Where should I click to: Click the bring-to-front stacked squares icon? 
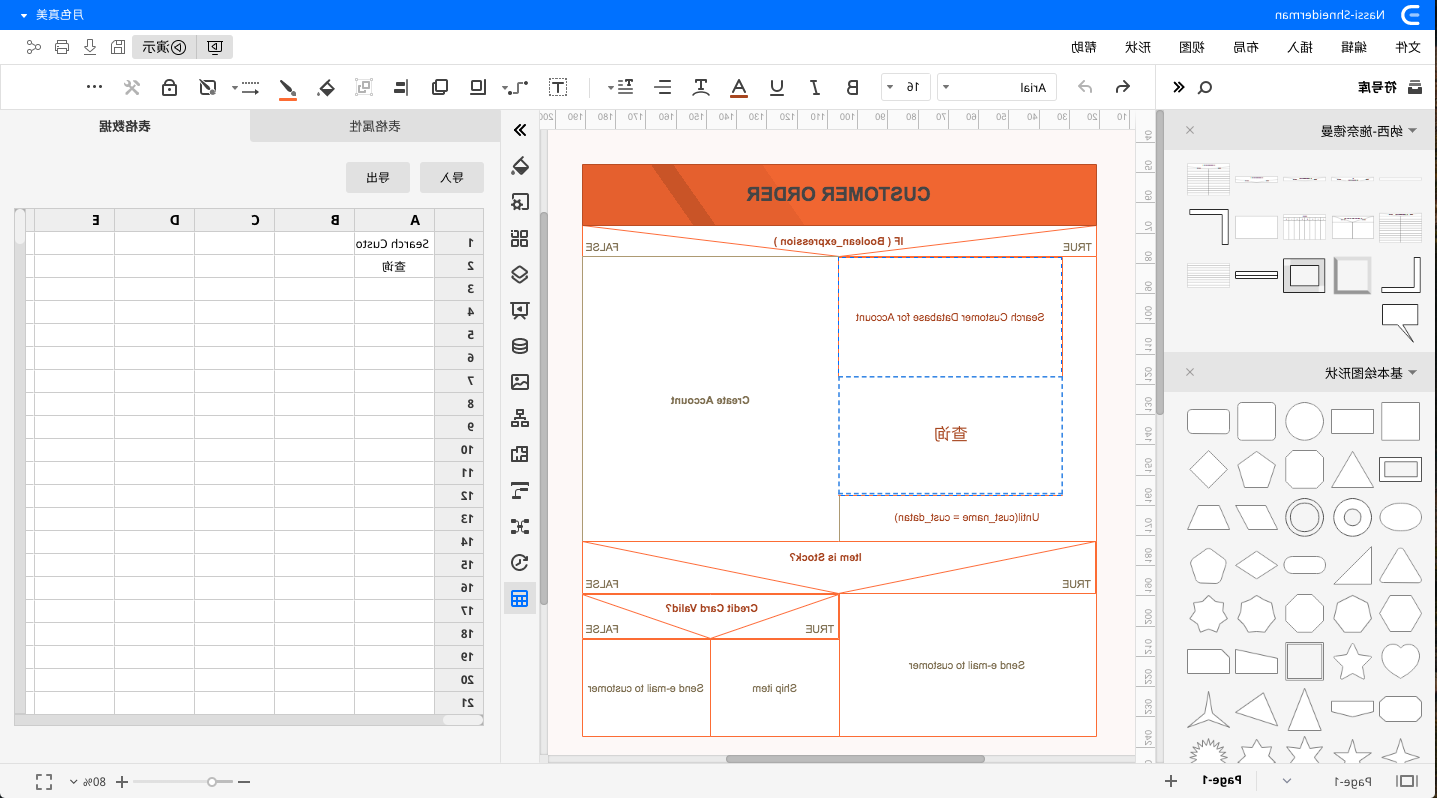point(440,87)
